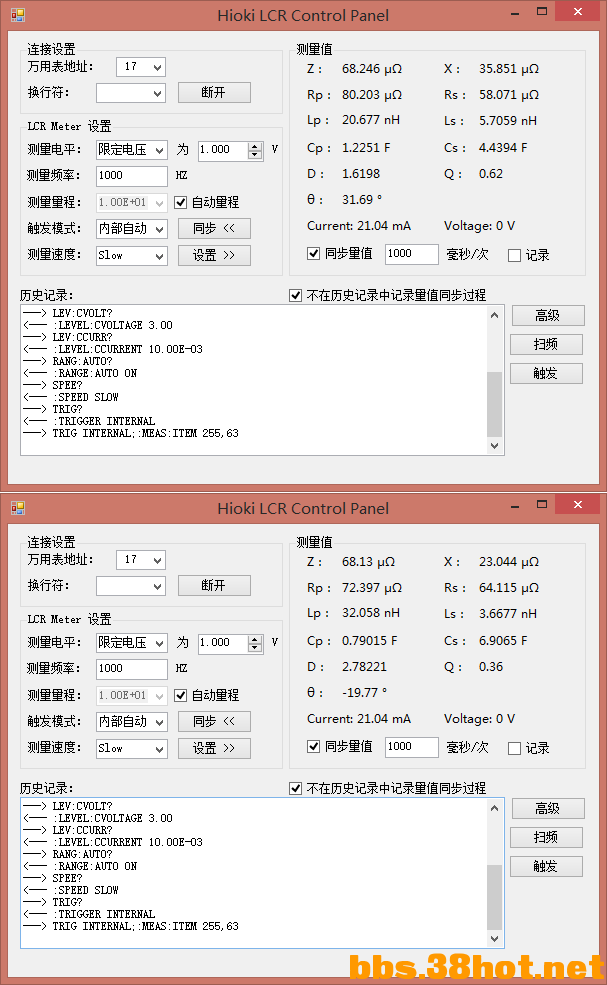
Task: Toggle 记录 checkbox in top window
Action: click(514, 256)
